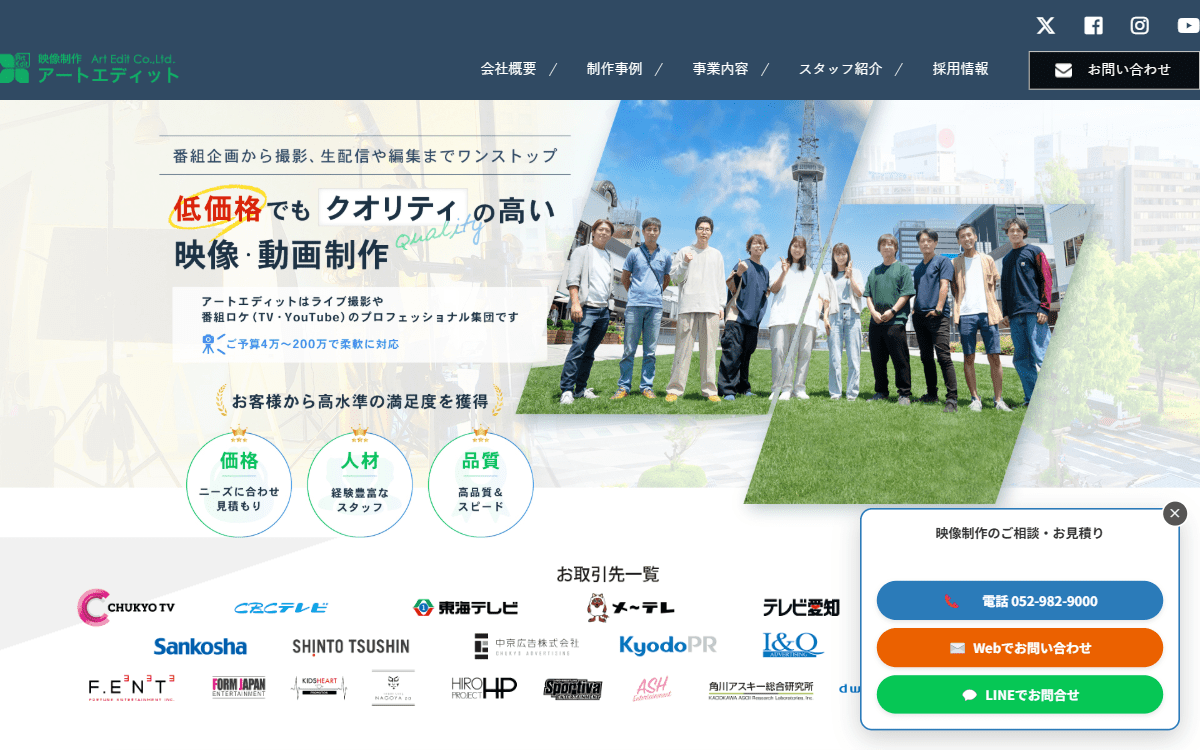Open the 事業内容 menu item

pyautogui.click(x=720, y=69)
